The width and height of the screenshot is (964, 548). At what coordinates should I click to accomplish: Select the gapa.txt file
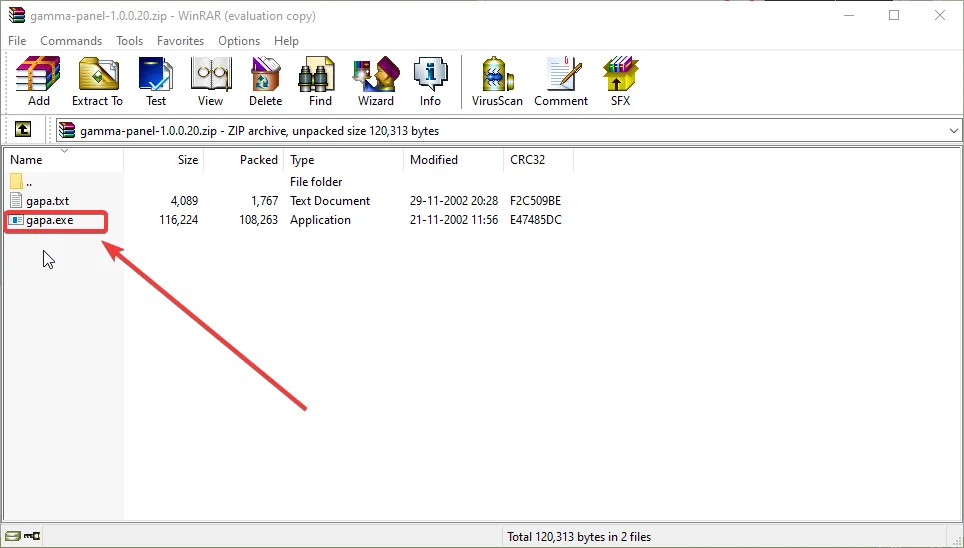point(47,201)
